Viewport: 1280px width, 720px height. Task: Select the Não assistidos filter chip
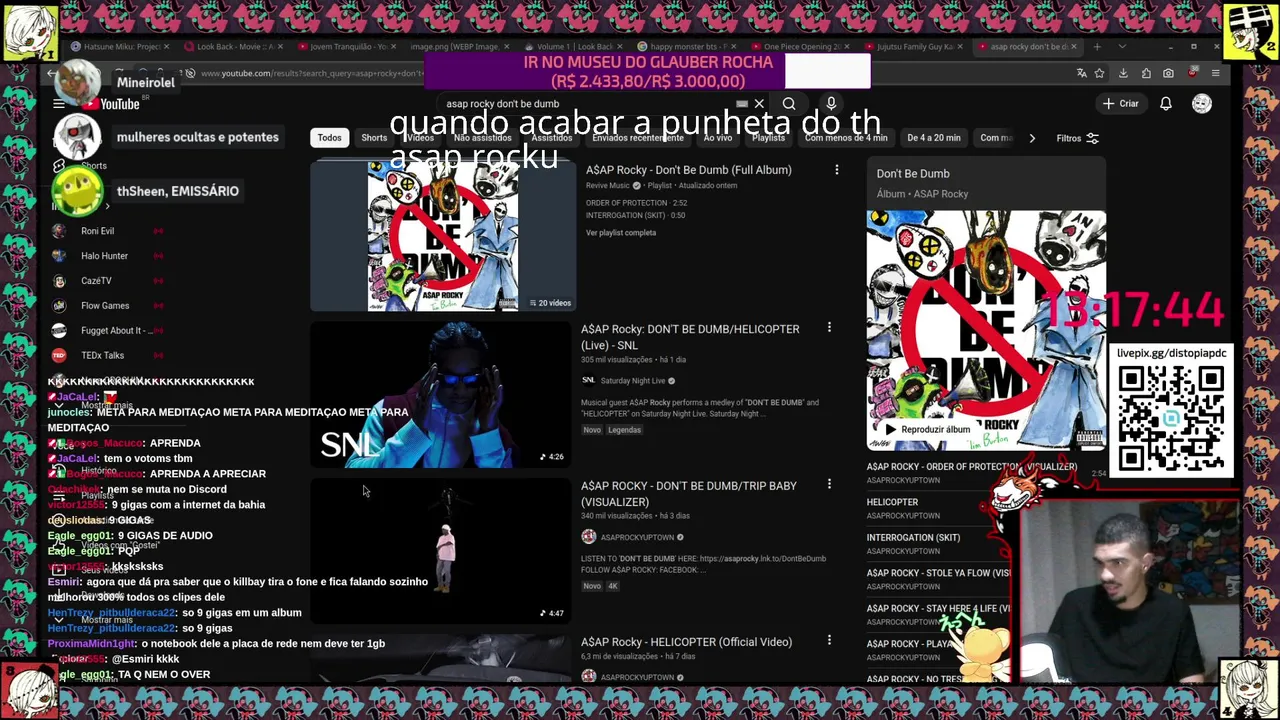click(483, 138)
